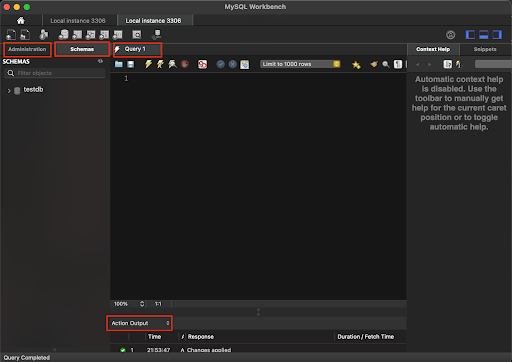Open an SQL script file from main toolbar
This screenshot has height=362, width=512.
tap(25, 34)
